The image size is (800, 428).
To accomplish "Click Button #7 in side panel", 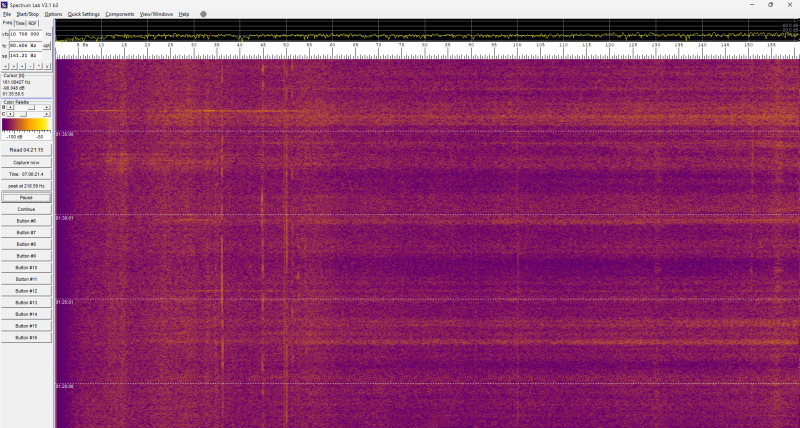I will pyautogui.click(x=26, y=233).
